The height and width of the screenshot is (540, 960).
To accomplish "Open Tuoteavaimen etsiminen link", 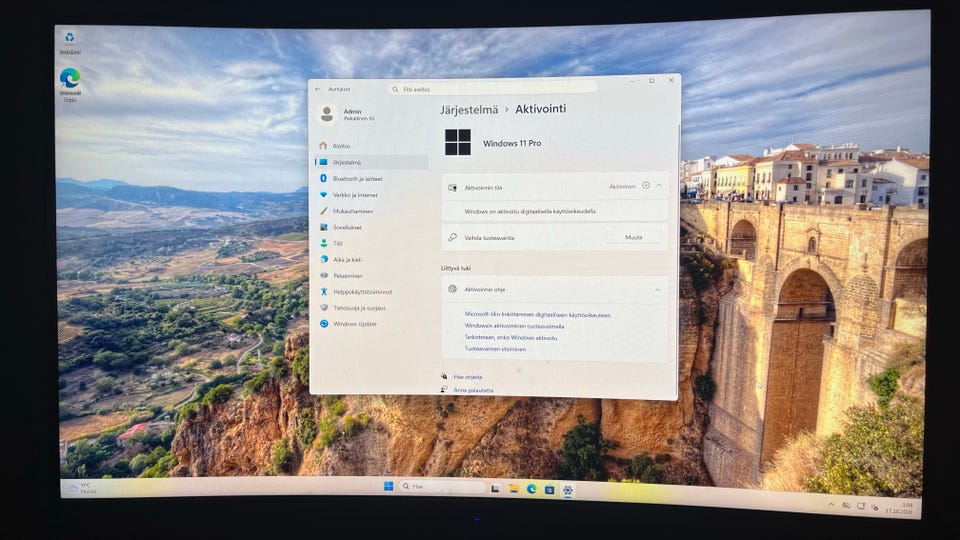I will [x=495, y=349].
